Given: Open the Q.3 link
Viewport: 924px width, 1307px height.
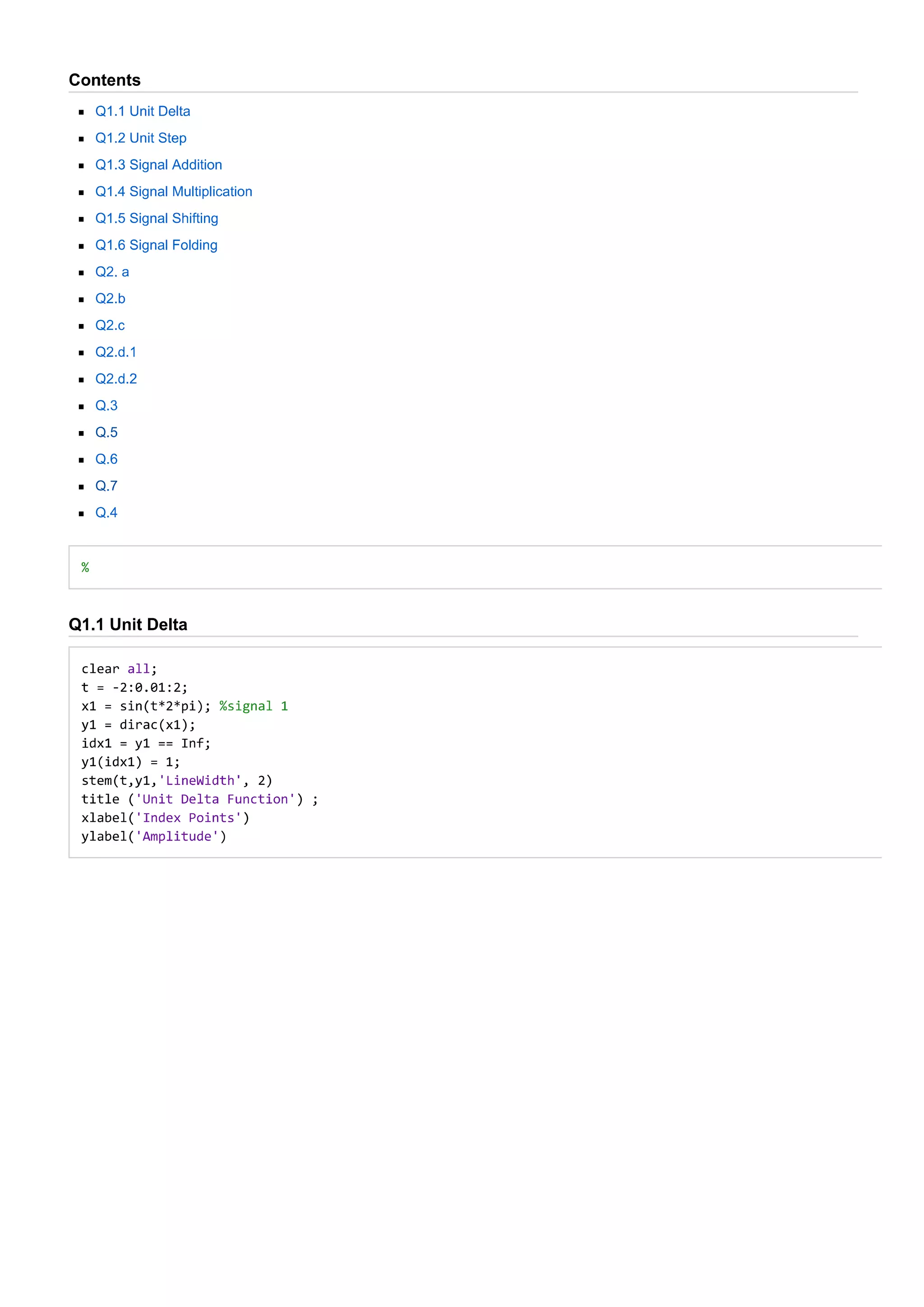Looking at the screenshot, I should click(x=106, y=405).
